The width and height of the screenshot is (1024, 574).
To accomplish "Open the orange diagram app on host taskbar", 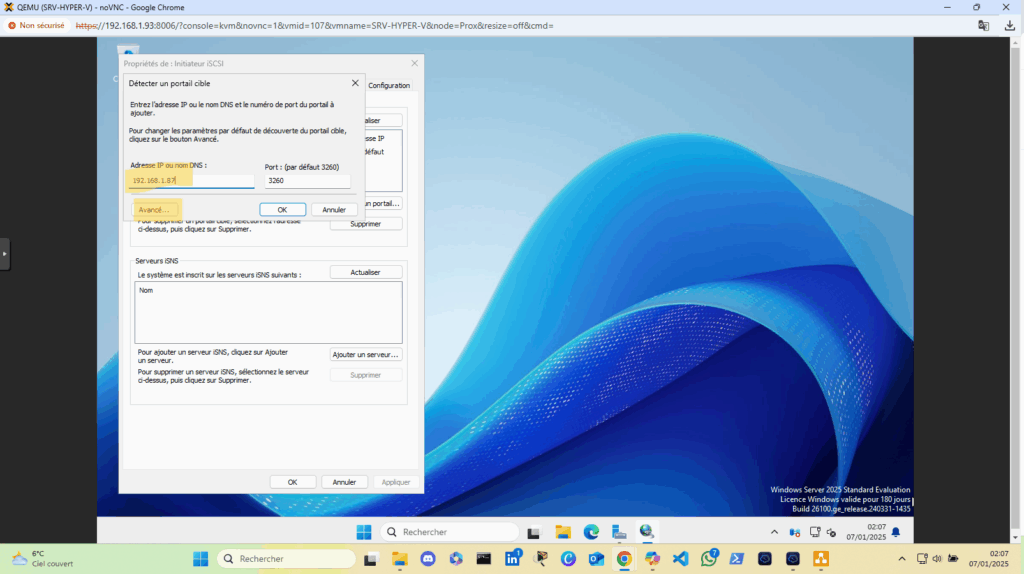I will [821, 559].
